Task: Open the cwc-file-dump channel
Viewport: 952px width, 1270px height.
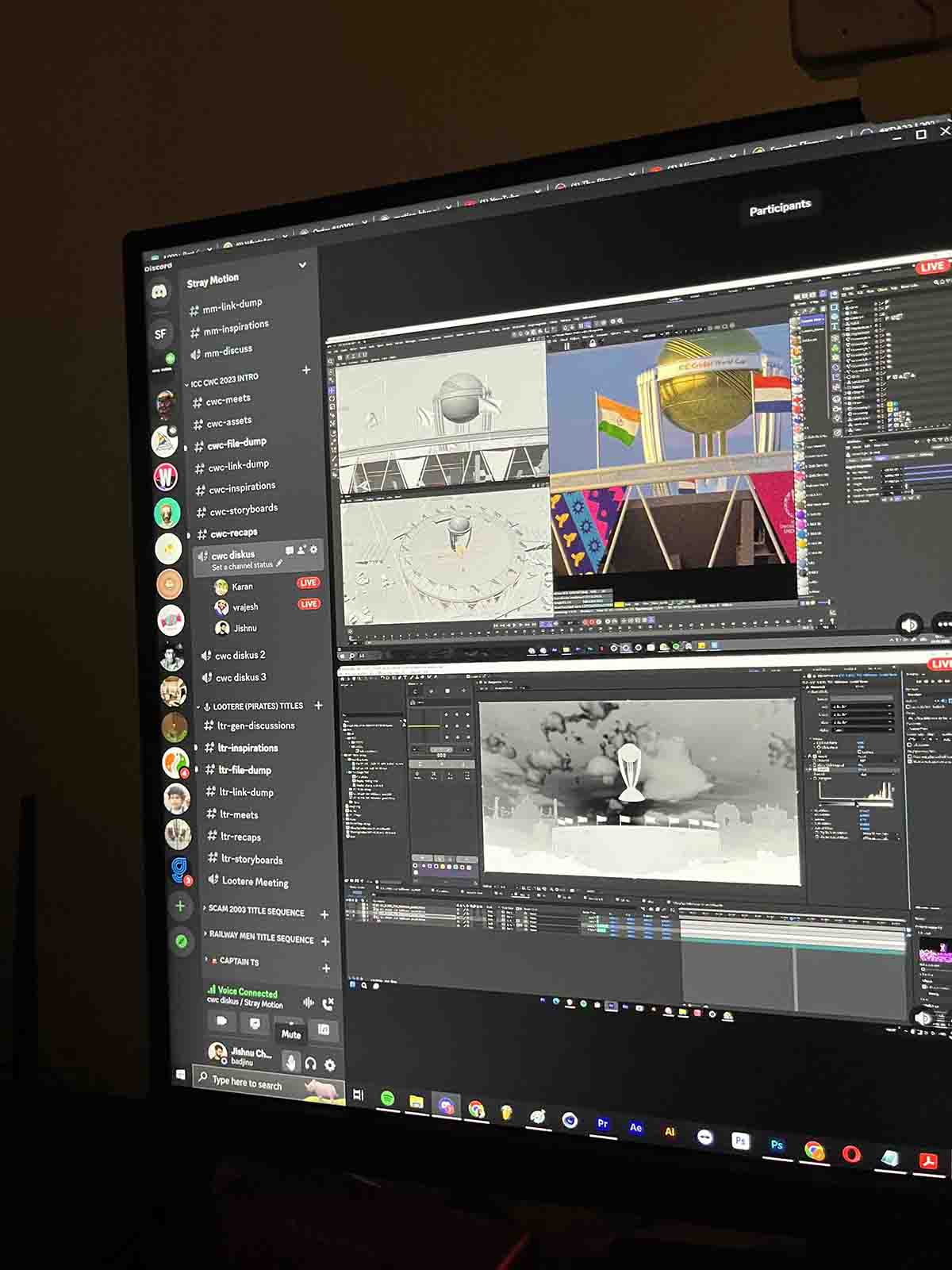Action: click(236, 443)
